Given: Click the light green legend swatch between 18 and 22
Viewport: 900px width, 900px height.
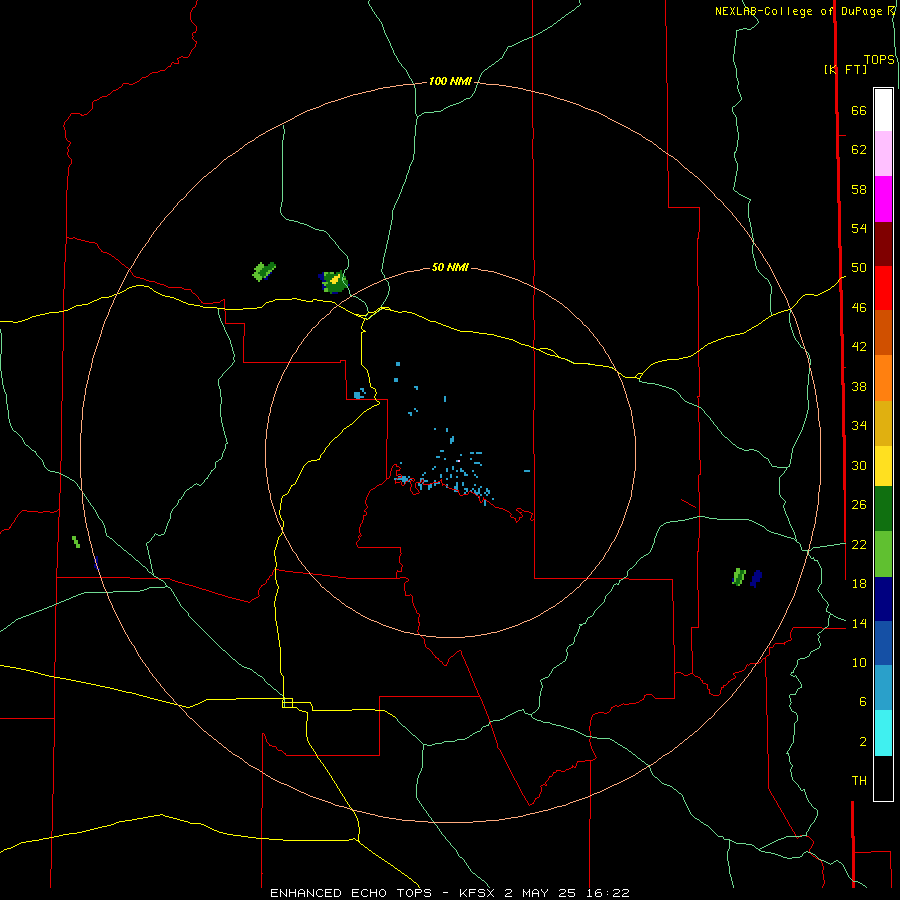Looking at the screenshot, I should (x=883, y=554).
